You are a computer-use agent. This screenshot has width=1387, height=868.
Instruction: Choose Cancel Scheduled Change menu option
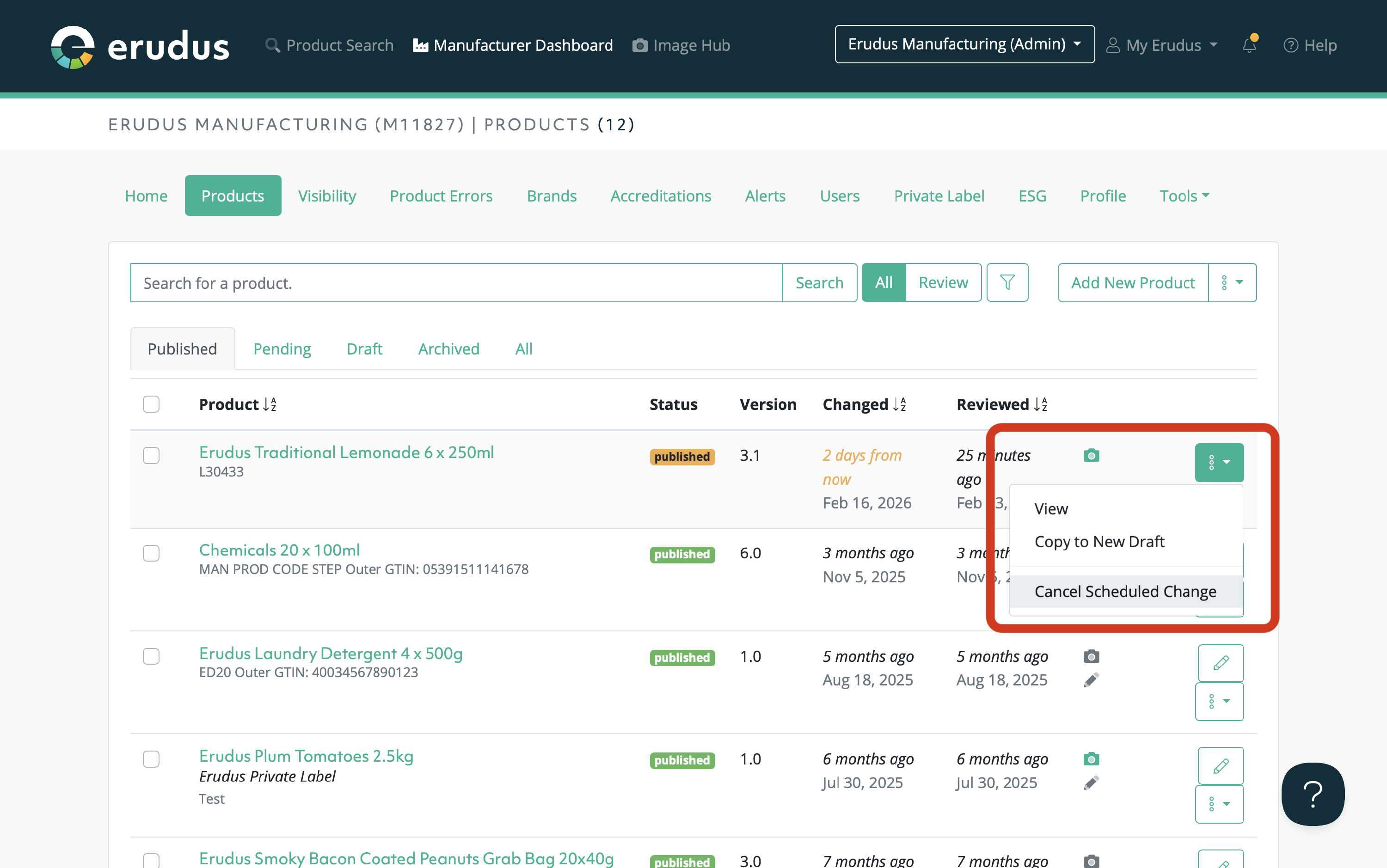coord(1125,591)
